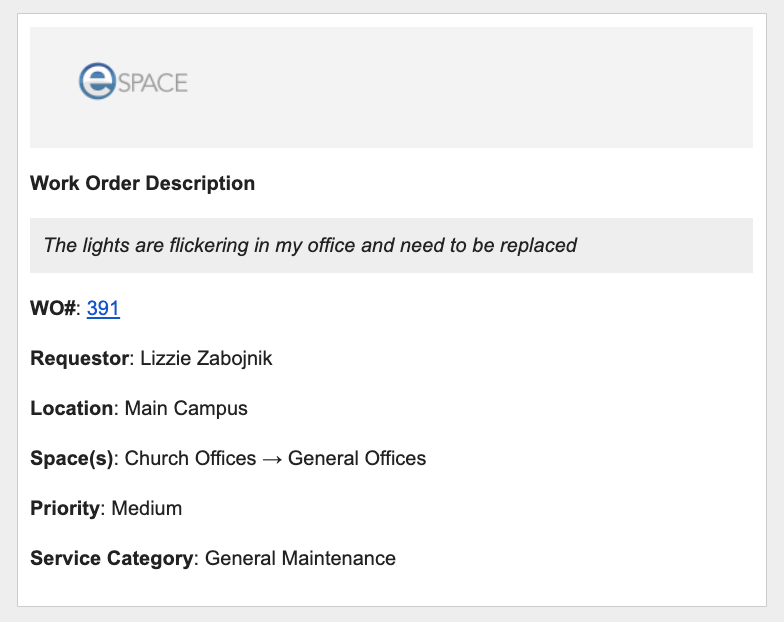784x622 pixels.
Task: Click the blue 'e' circle in the logo
Action: tap(98, 81)
